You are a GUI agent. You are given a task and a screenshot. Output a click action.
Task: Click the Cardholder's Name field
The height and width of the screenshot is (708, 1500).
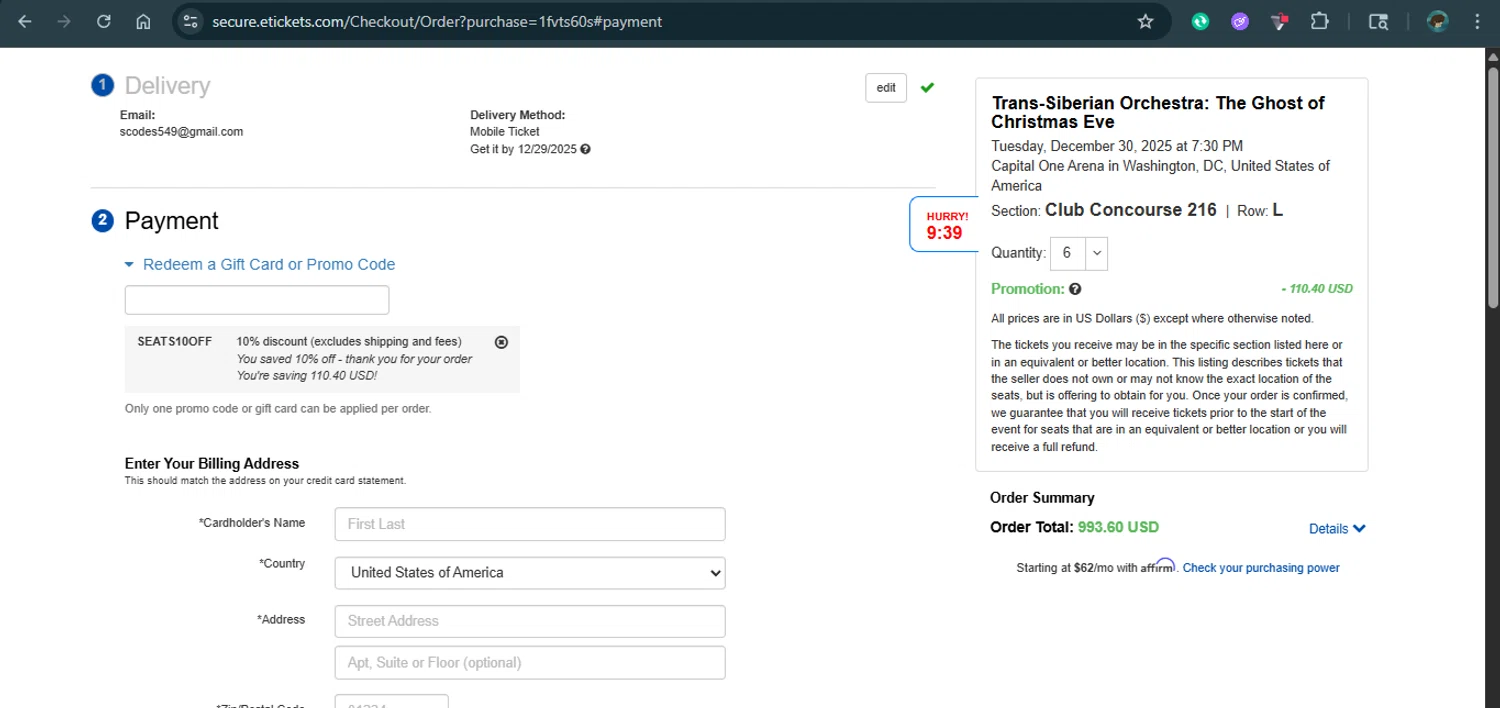tap(530, 524)
